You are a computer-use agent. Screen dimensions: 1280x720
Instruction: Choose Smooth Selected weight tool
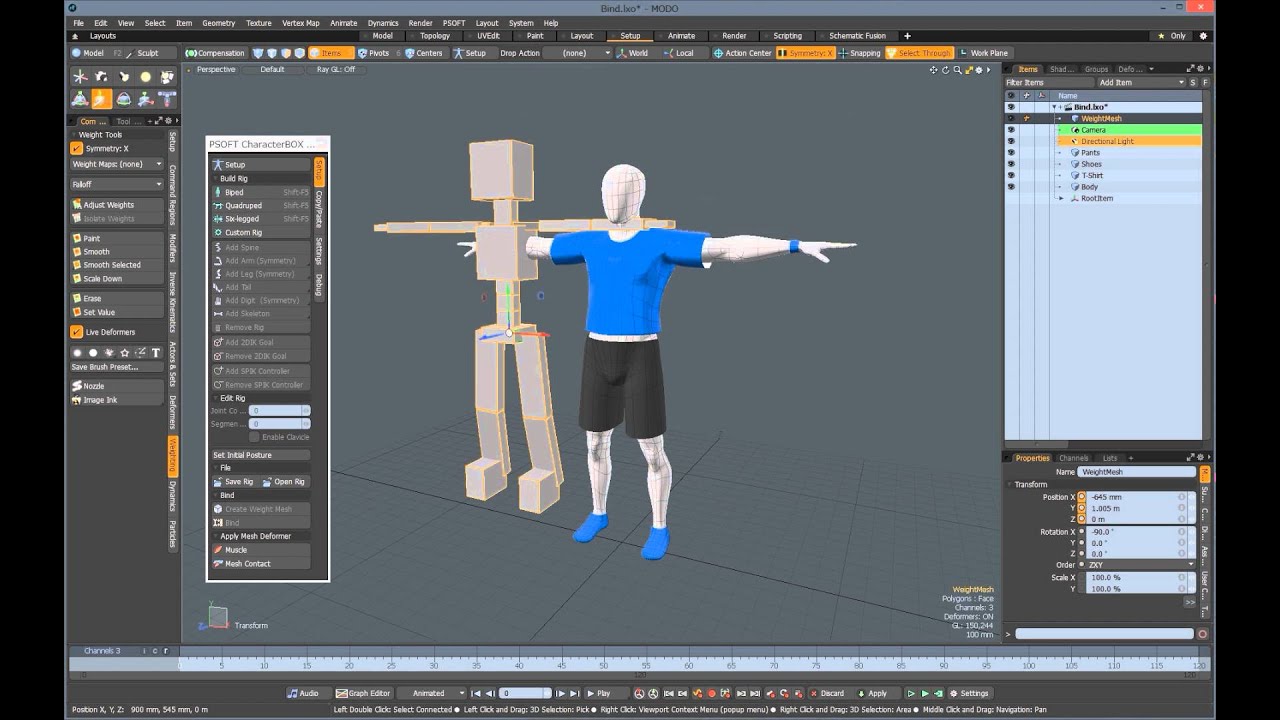pyautogui.click(x=116, y=265)
